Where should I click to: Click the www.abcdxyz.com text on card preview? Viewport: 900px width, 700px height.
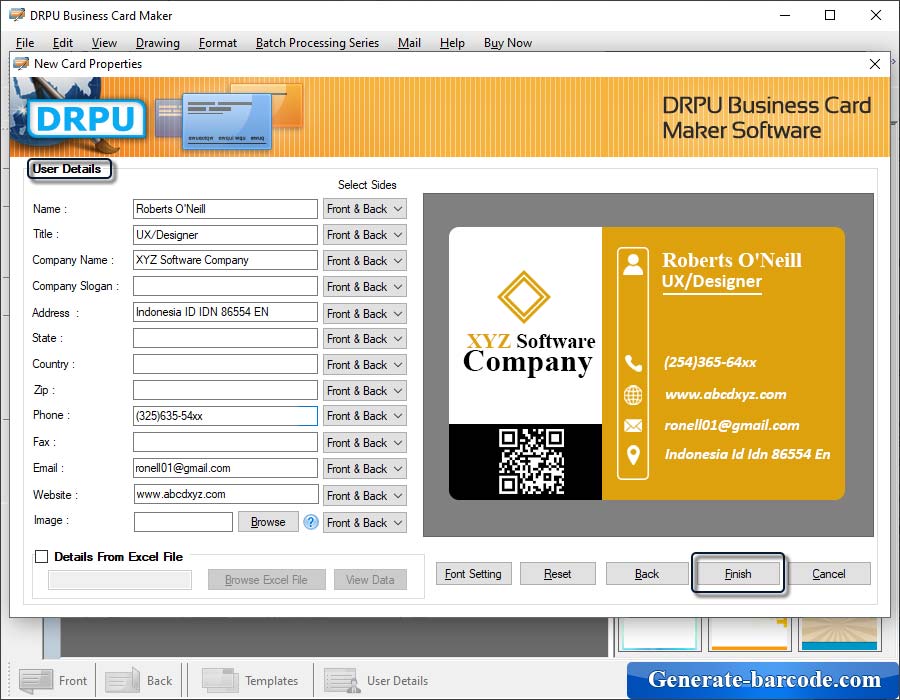(726, 395)
